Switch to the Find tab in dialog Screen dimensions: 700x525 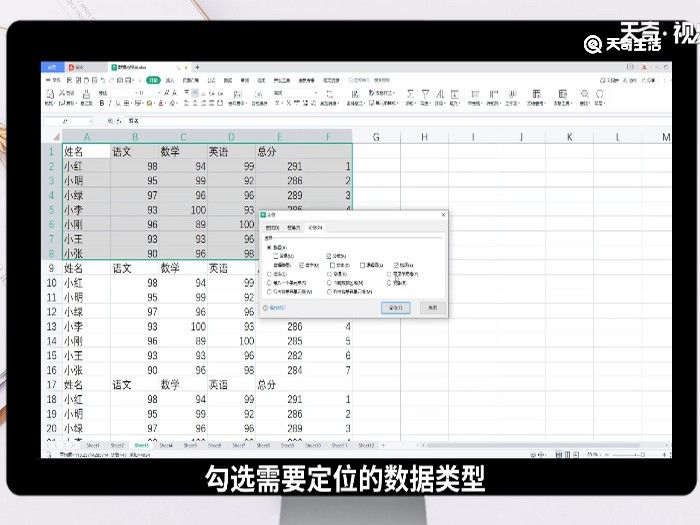272,228
